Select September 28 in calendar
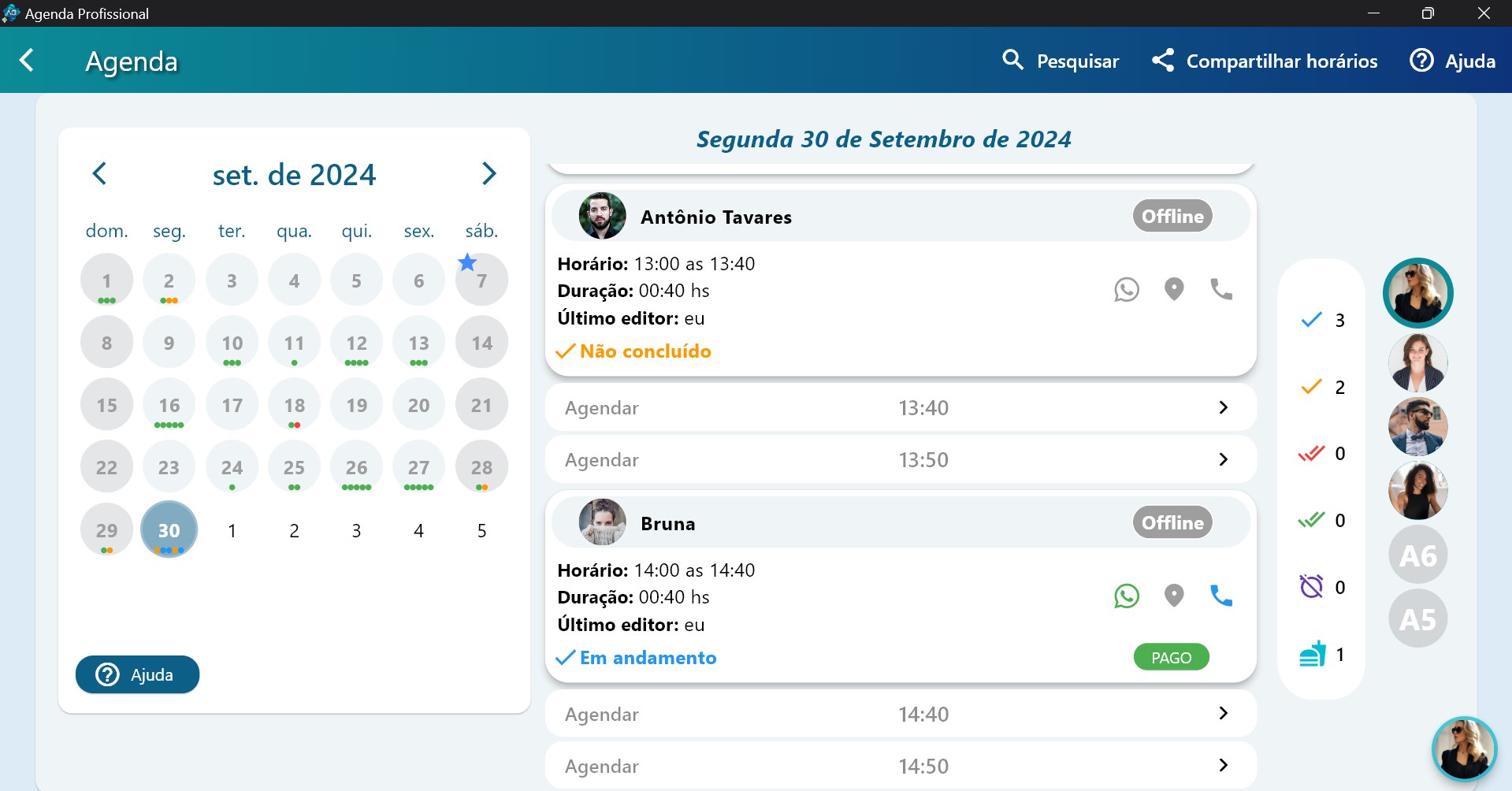Viewport: 1512px width, 791px height. (481, 467)
